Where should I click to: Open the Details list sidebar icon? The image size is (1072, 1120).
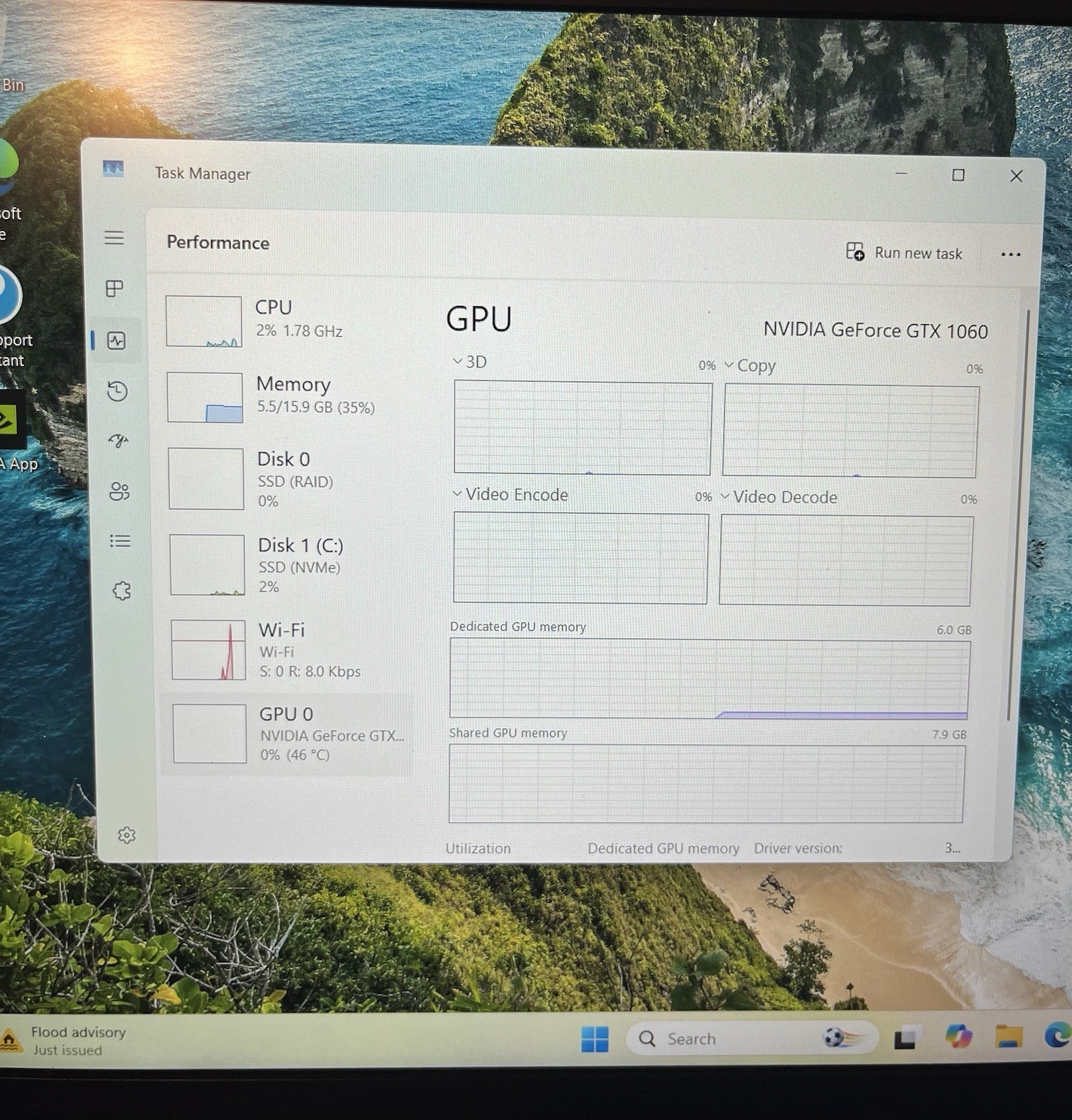120,541
